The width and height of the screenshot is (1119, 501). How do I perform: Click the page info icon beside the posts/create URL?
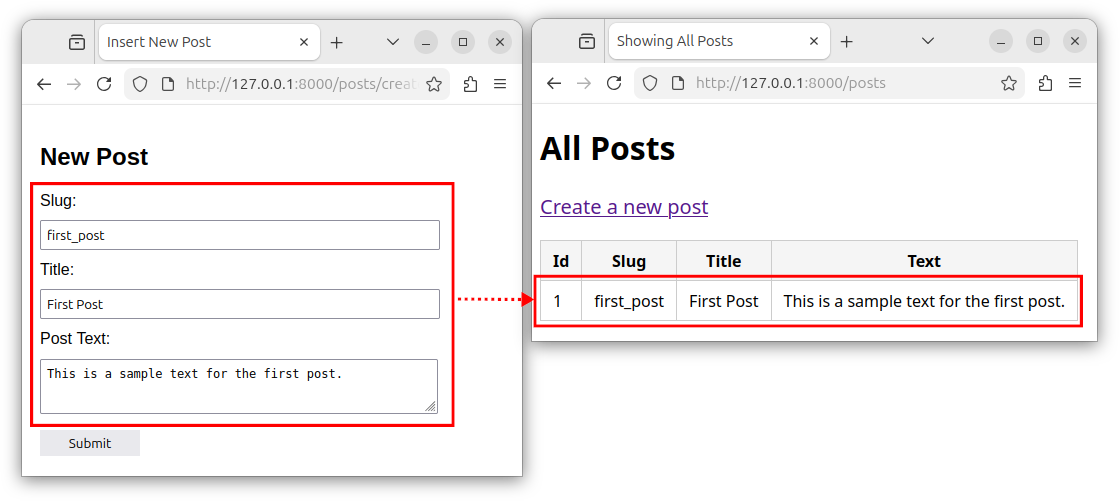pos(168,84)
